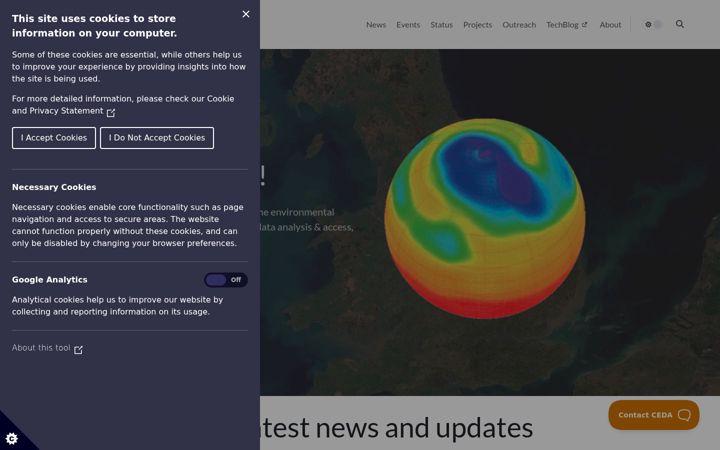Image resolution: width=720 pixels, height=450 pixels.
Task: Click the chat bubble icon on Contact CEDA
Action: (x=684, y=415)
